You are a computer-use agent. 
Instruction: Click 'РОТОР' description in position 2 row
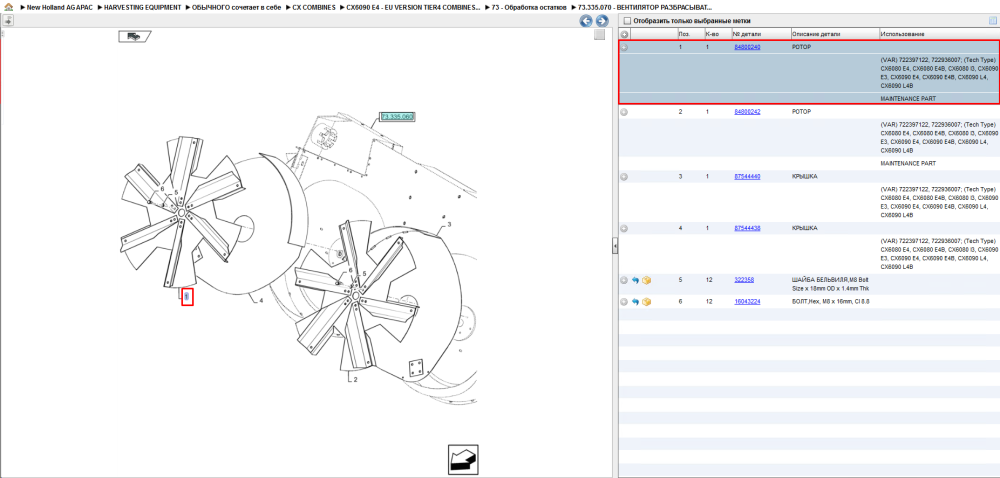[x=801, y=112]
